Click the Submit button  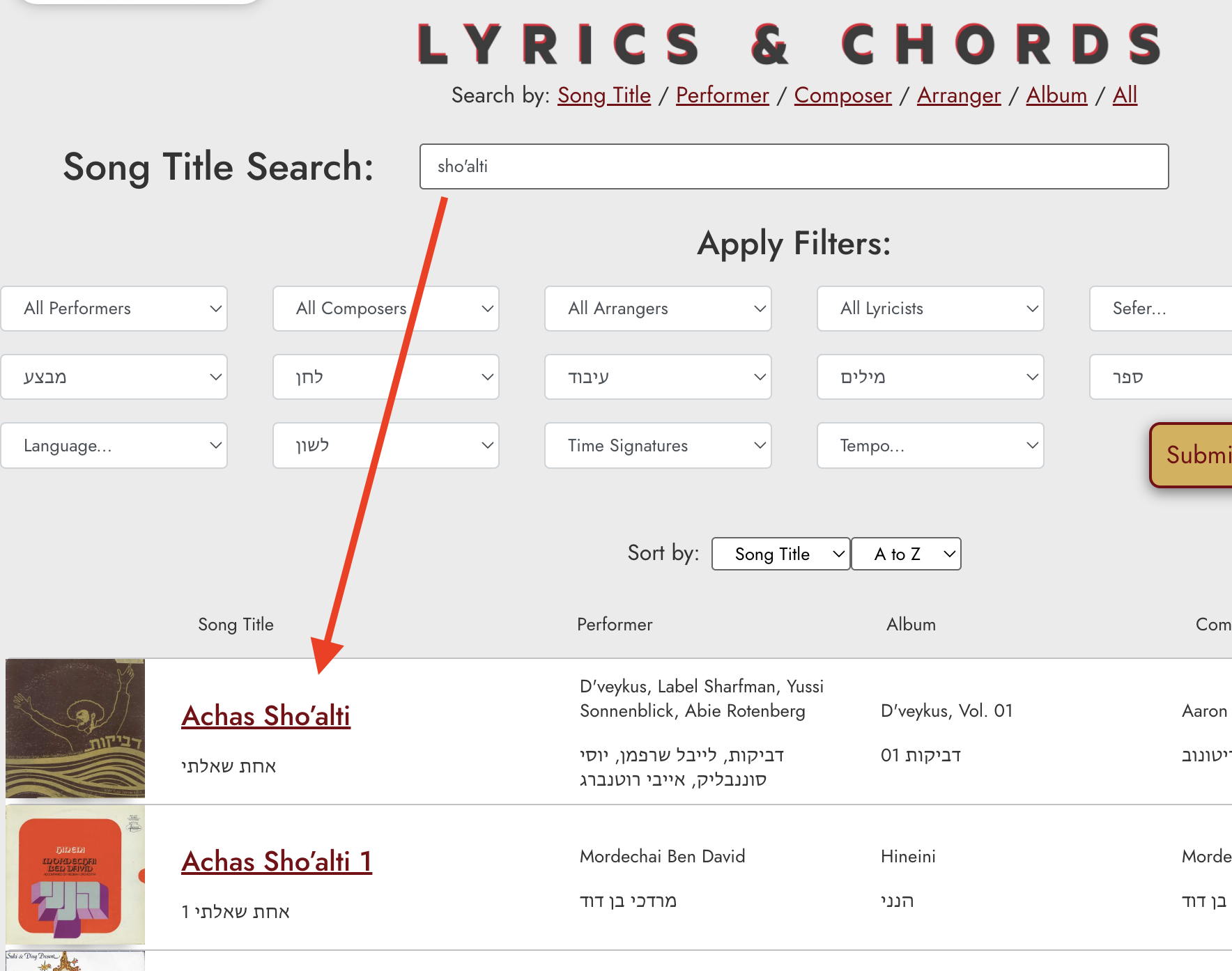tap(1191, 455)
